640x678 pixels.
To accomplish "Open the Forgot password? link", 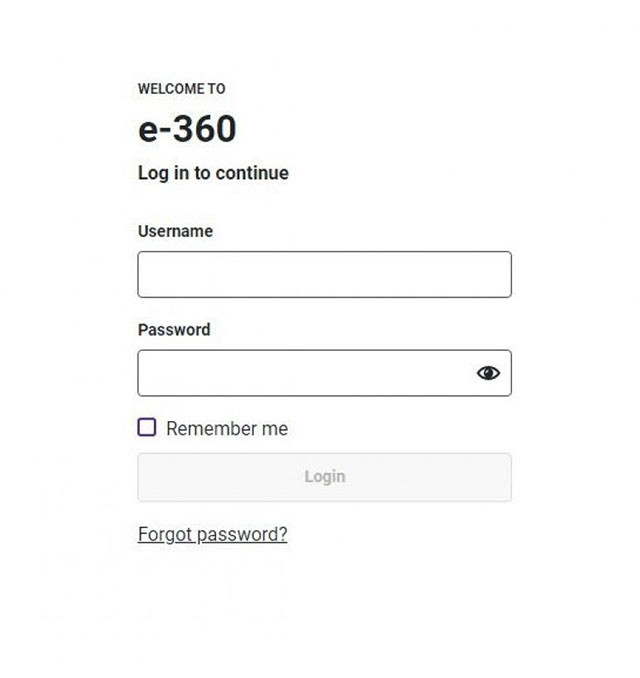I will 212,534.
